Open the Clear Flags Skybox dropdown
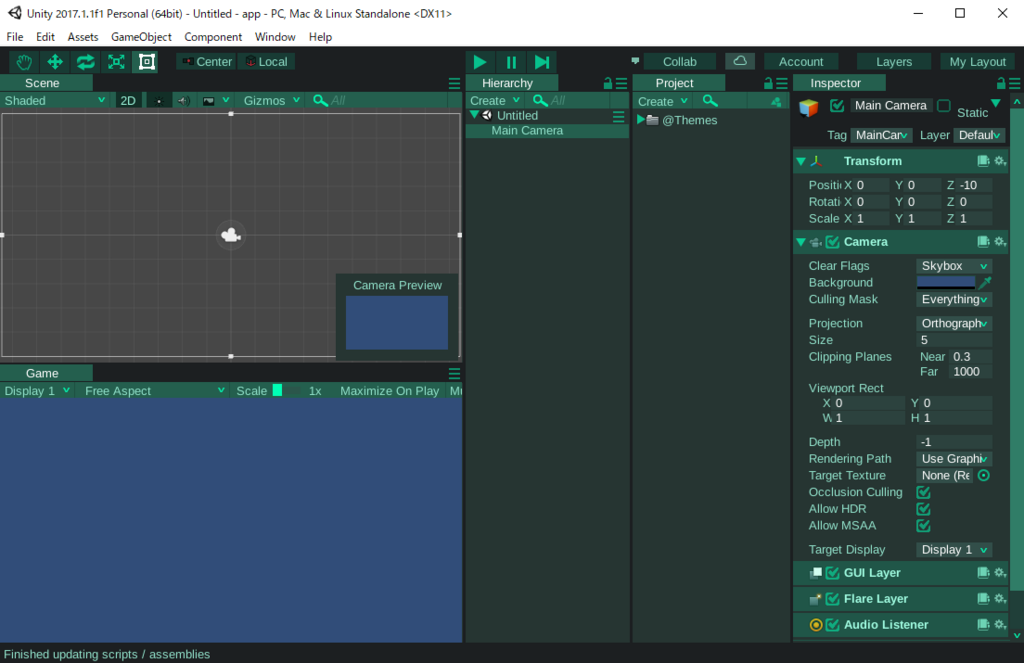Viewport: 1024px width, 663px height. pos(954,266)
